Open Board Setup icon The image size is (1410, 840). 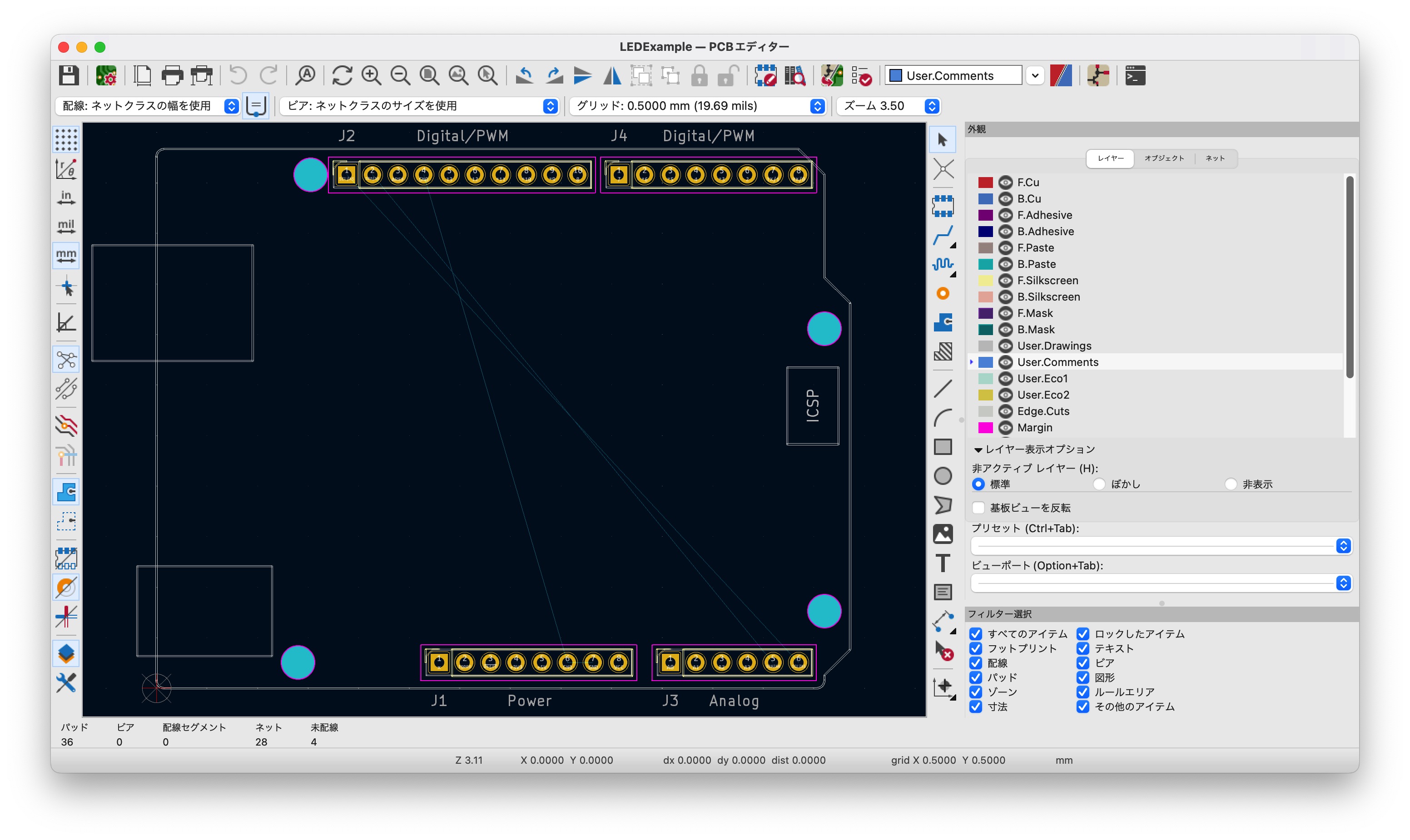106,75
